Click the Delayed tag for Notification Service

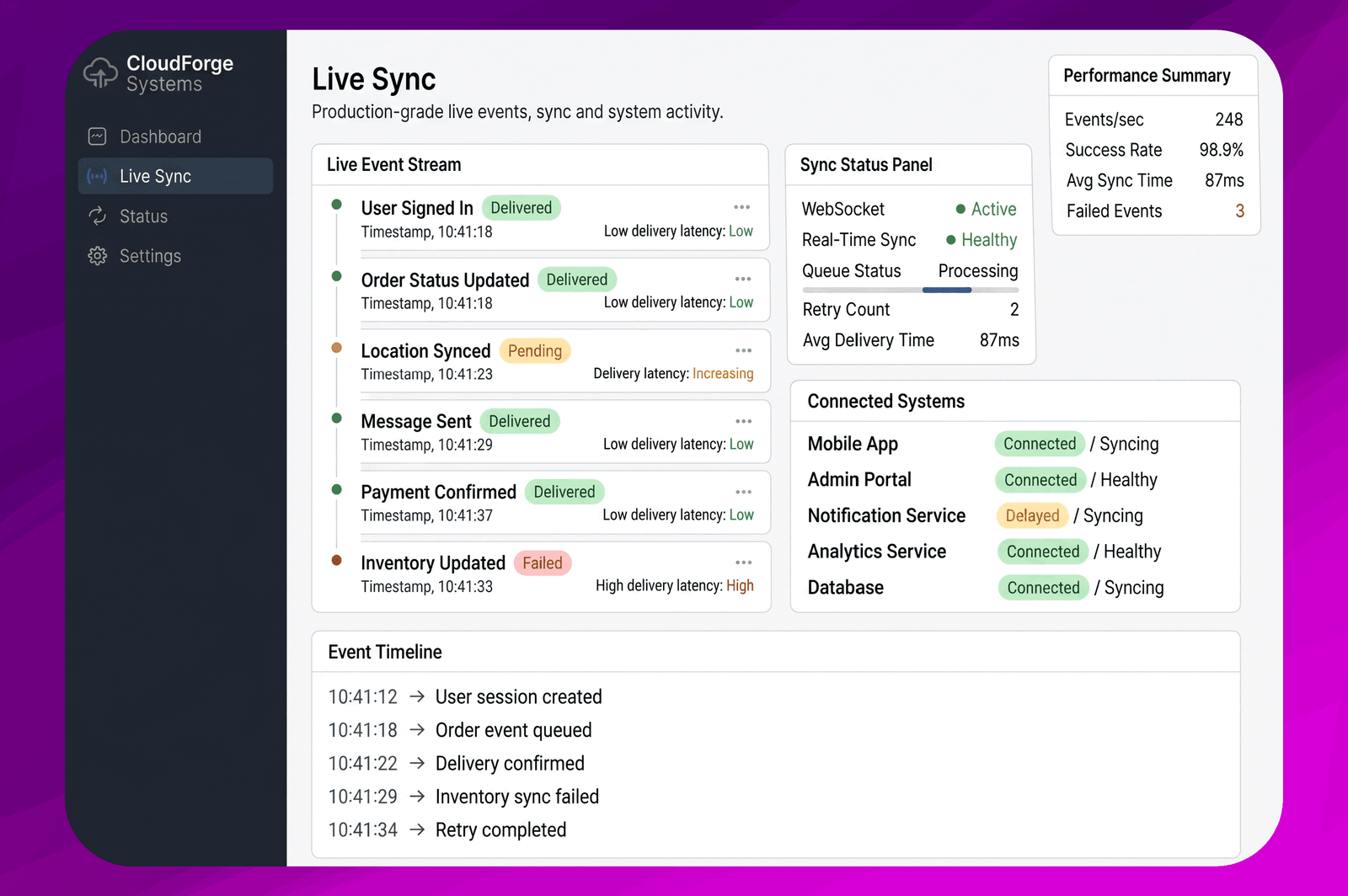click(1032, 515)
